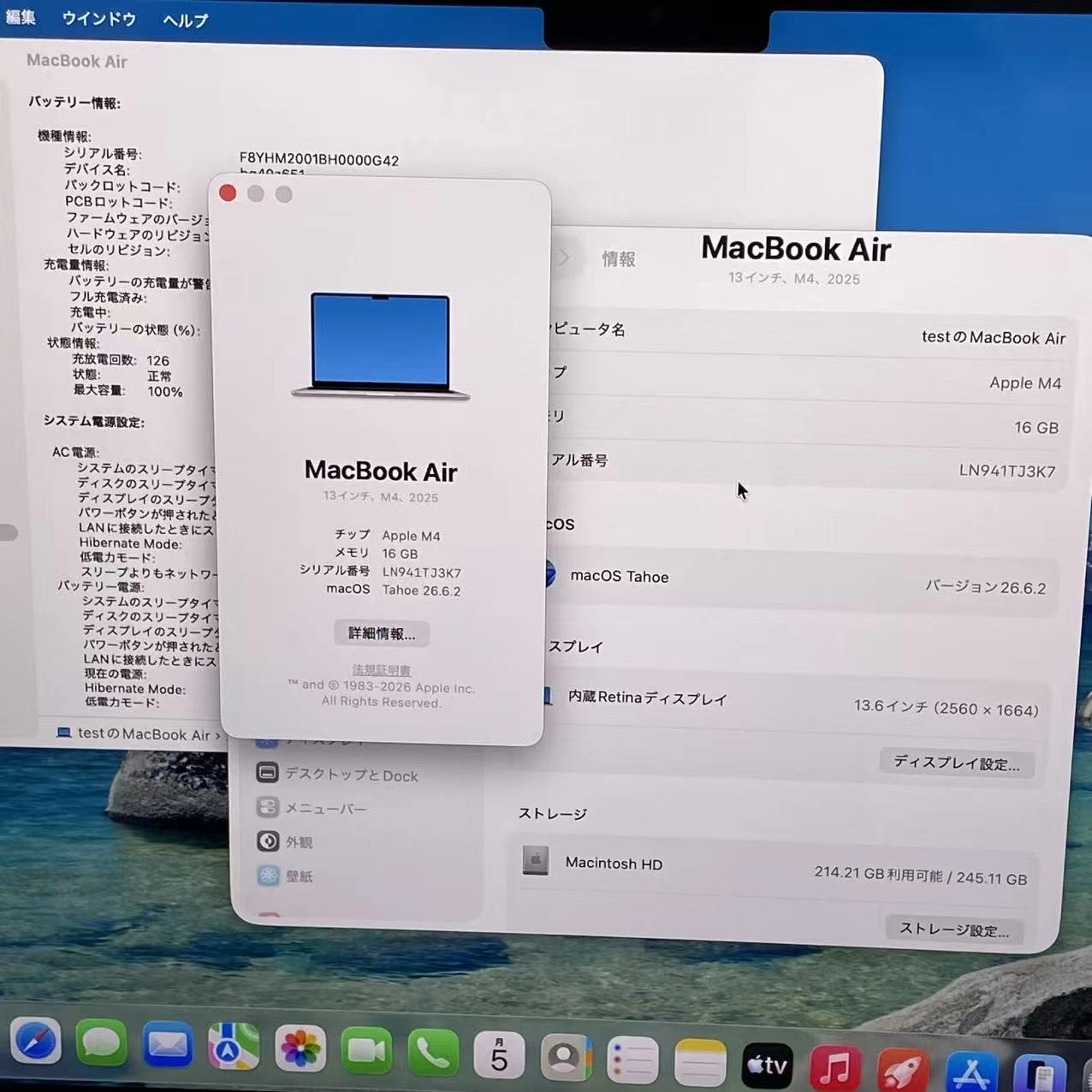
Task: Click serial LN941TJ3K7 in the About window
Action: tap(422, 573)
